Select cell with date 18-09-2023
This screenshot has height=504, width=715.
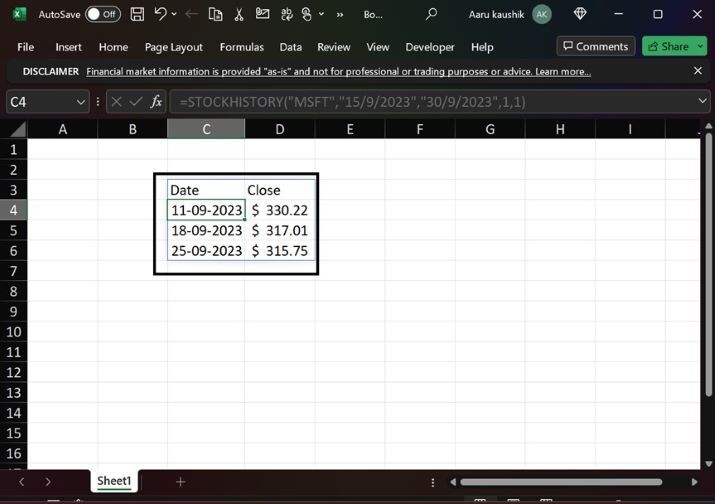206,230
